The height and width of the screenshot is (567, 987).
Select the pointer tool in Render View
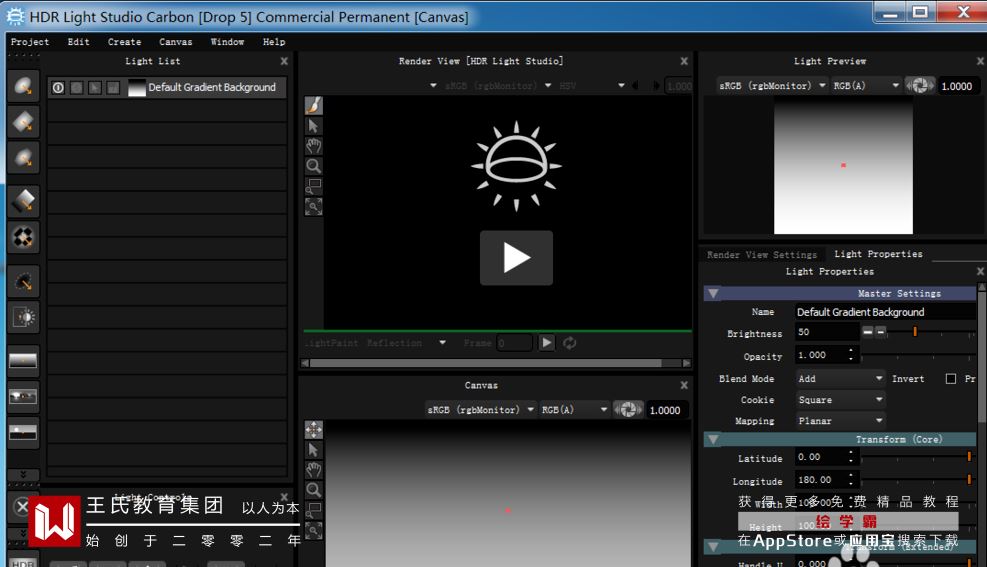click(x=313, y=126)
